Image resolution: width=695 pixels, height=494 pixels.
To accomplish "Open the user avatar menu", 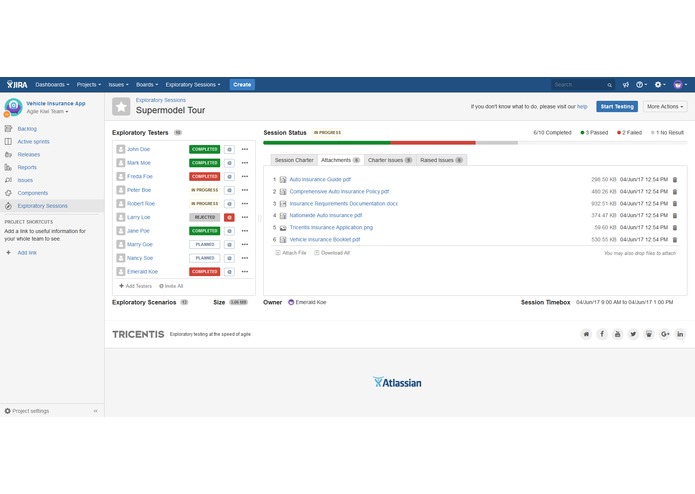I will [680, 85].
